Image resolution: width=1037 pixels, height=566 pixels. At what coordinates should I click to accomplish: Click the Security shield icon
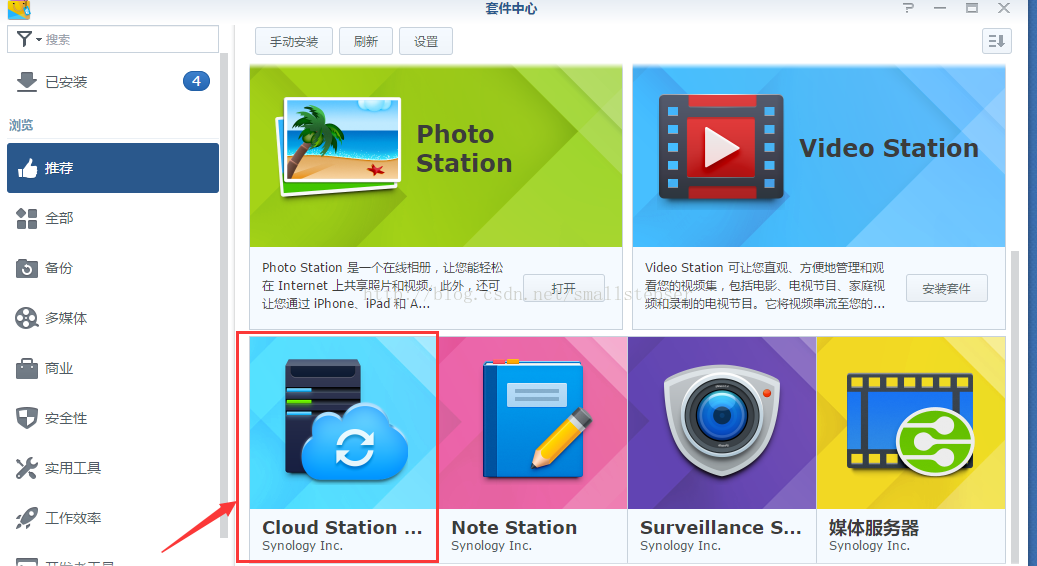pos(26,418)
